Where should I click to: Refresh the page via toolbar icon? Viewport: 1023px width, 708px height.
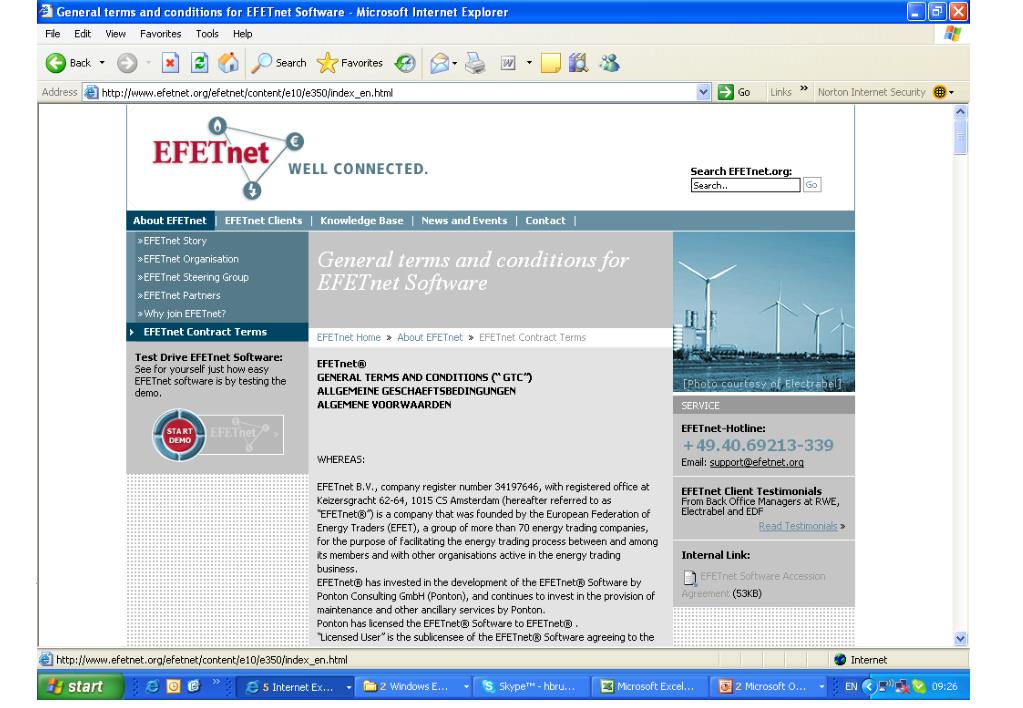click(200, 63)
